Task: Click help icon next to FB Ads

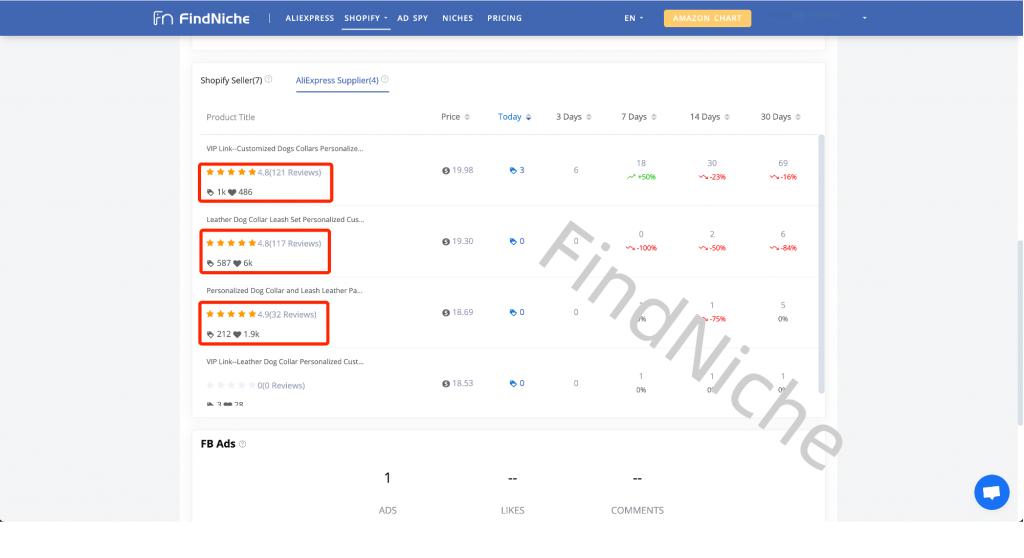Action: click(242, 444)
